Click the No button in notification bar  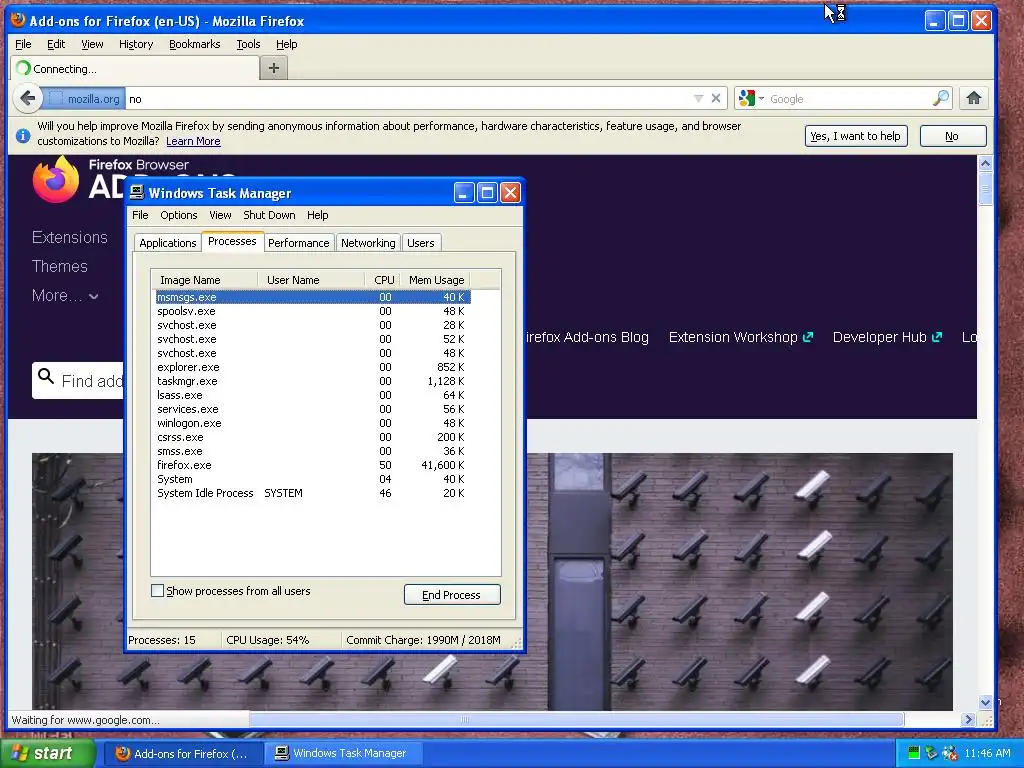952,136
